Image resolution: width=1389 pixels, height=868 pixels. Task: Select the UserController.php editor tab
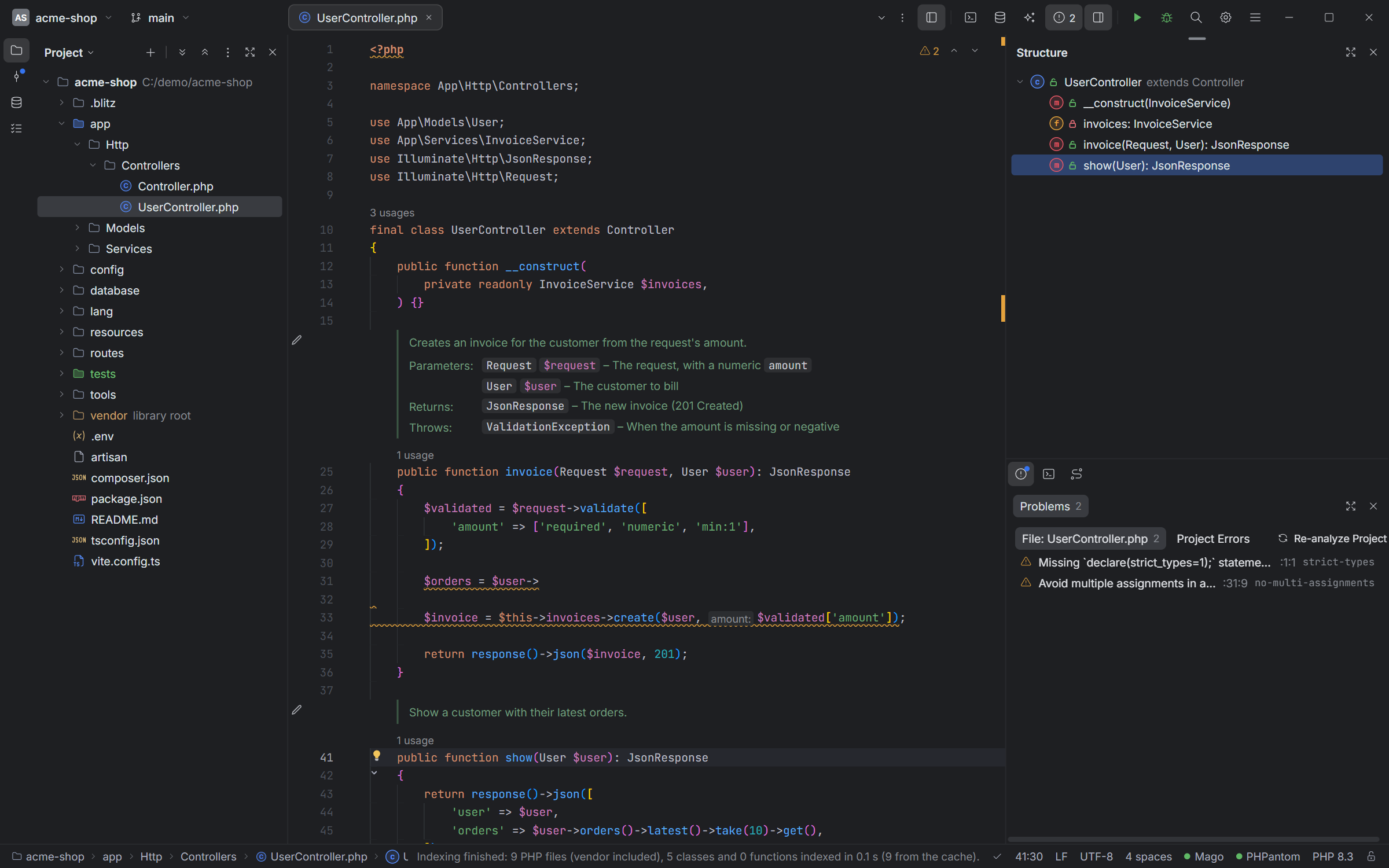pyautogui.click(x=365, y=17)
